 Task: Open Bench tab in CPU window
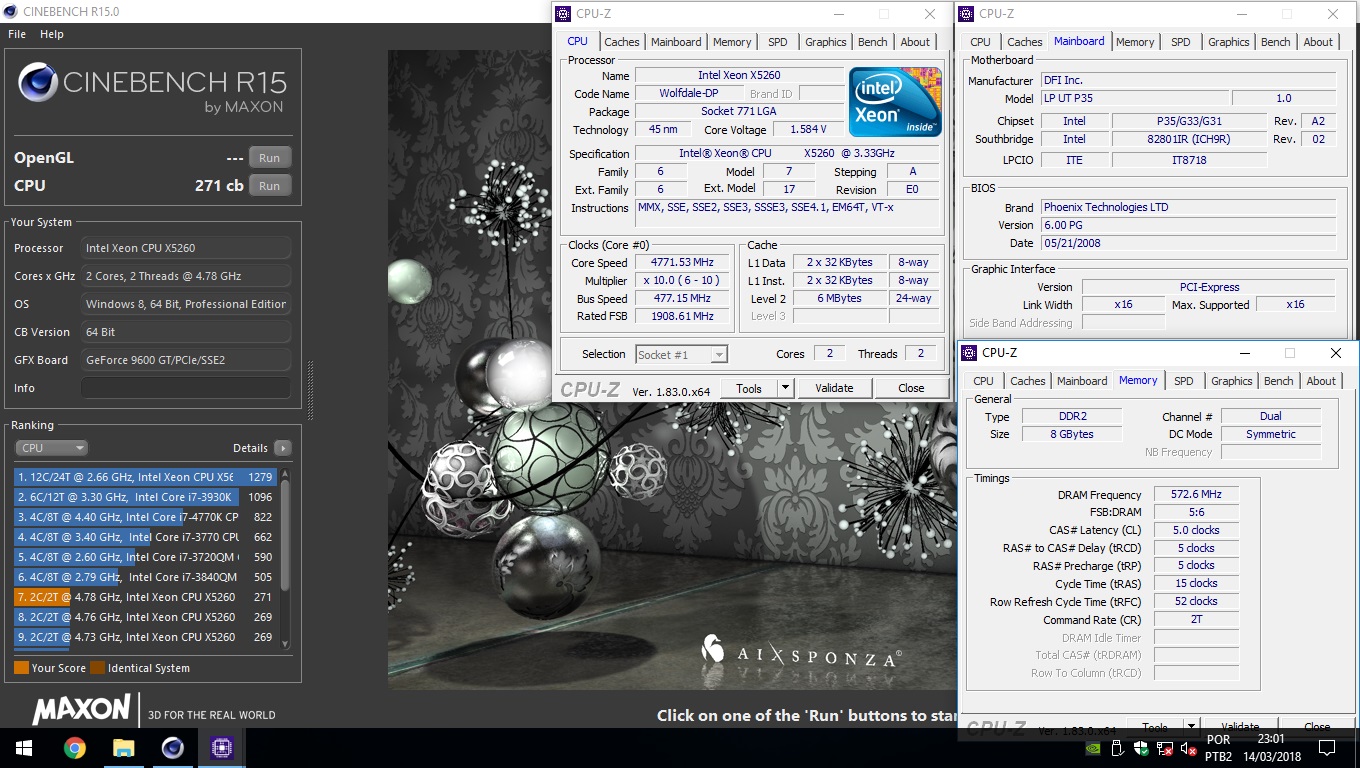coord(873,42)
